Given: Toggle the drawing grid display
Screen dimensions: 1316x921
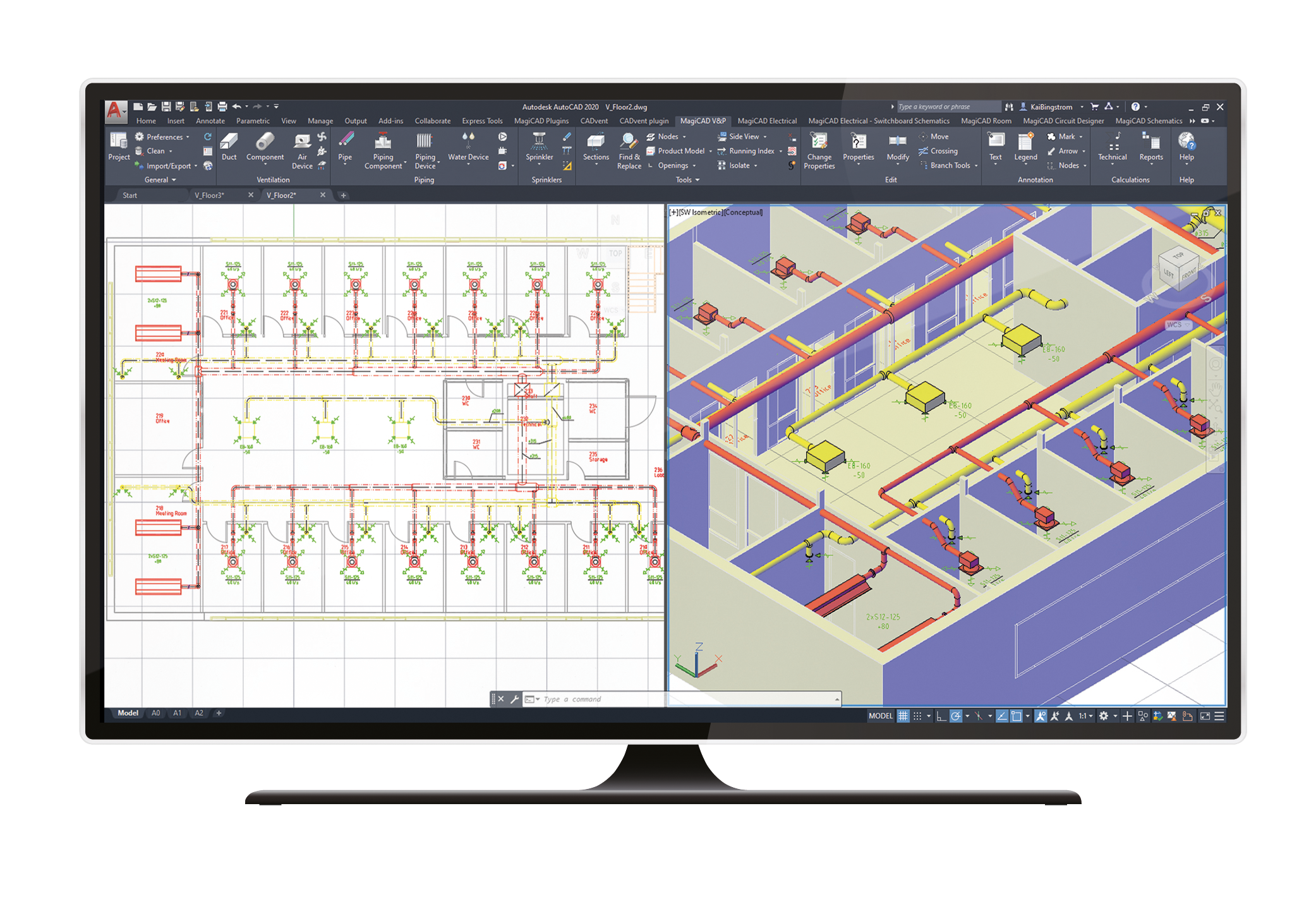Looking at the screenshot, I should pyautogui.click(x=903, y=716).
